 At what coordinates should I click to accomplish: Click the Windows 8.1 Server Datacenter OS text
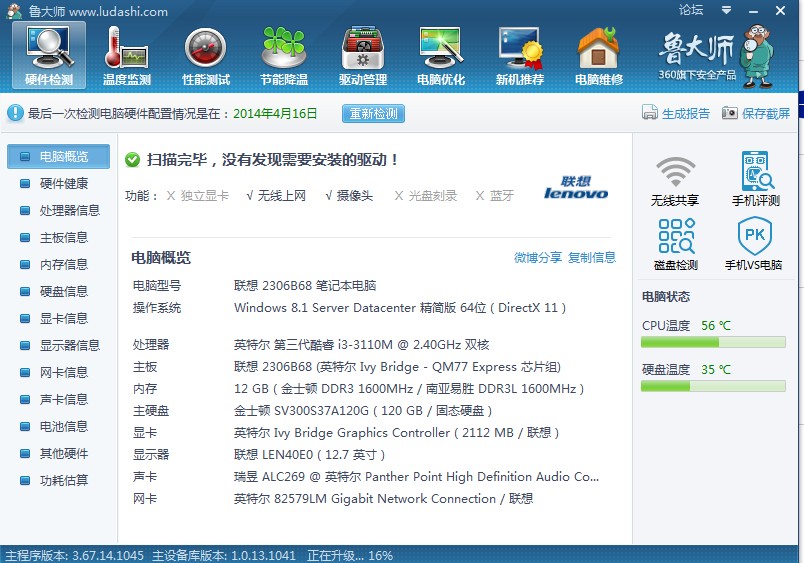pyautogui.click(x=400, y=308)
